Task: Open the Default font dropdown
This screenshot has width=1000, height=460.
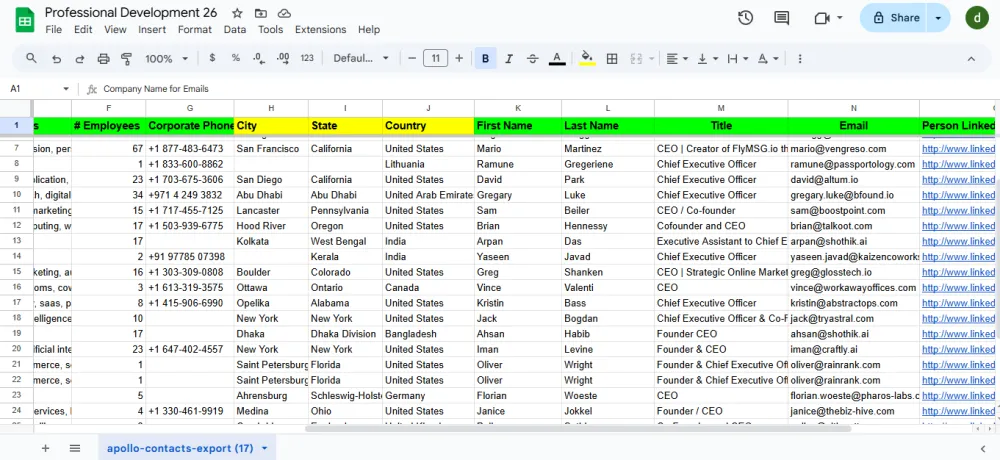Action: point(361,59)
